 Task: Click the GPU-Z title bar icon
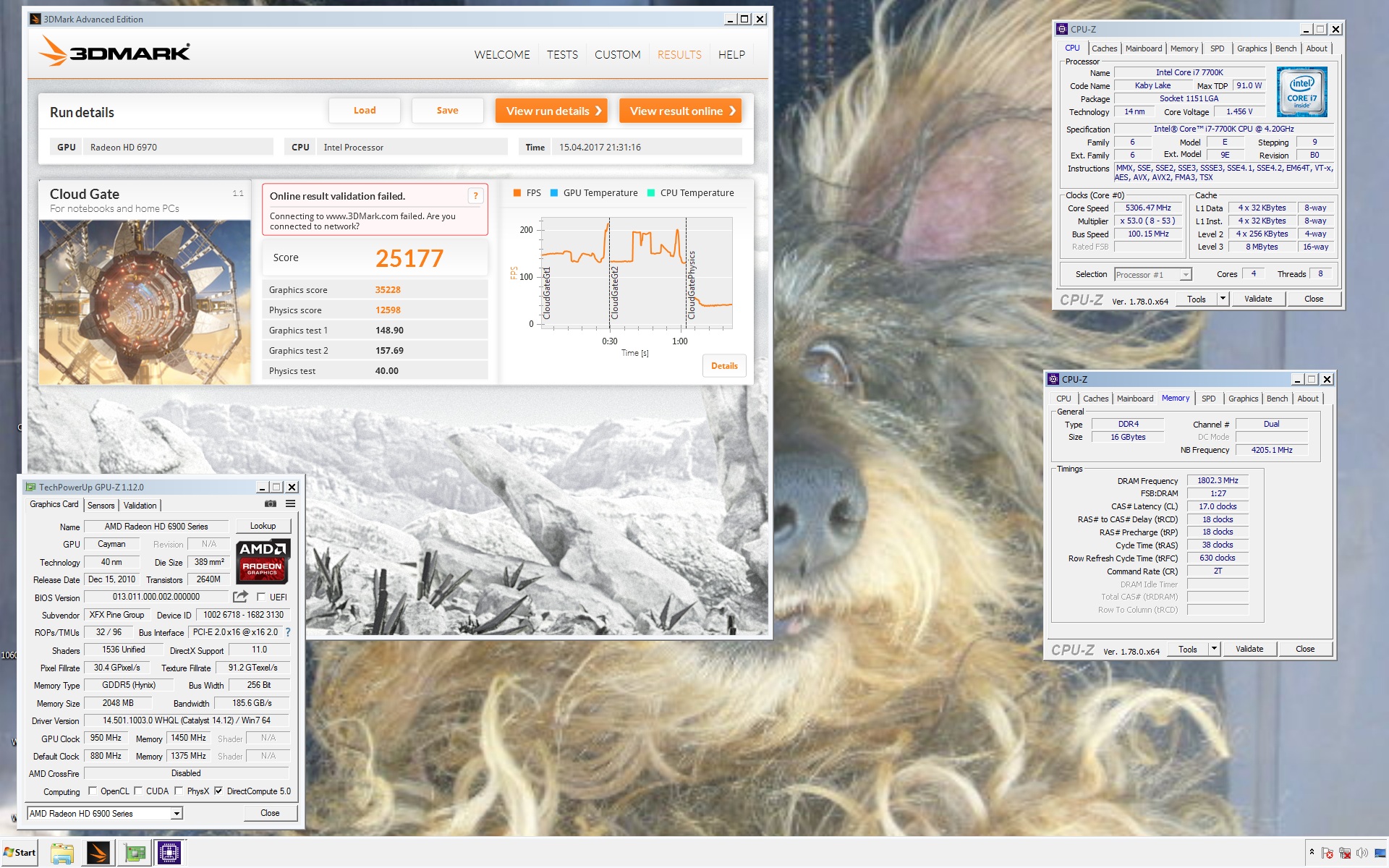click(x=30, y=487)
